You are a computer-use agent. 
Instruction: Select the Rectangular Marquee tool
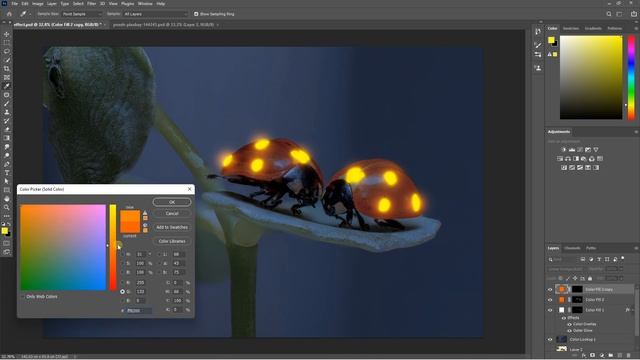point(7,43)
